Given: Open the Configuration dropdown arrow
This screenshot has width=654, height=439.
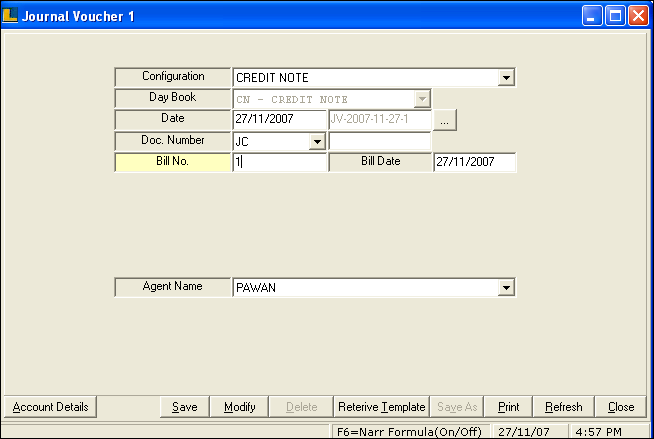Looking at the screenshot, I should pyautogui.click(x=506, y=78).
